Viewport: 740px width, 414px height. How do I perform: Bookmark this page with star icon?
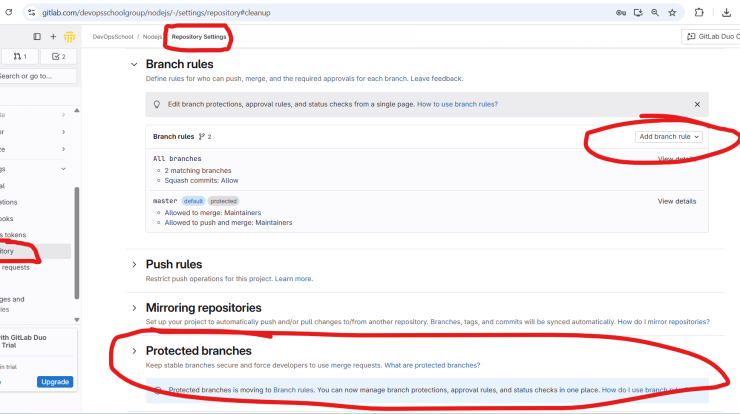(x=672, y=13)
